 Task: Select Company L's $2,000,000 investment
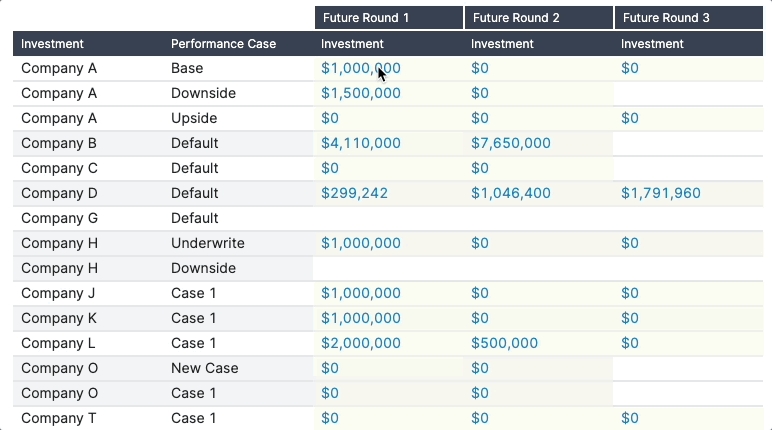pyautogui.click(x=361, y=343)
